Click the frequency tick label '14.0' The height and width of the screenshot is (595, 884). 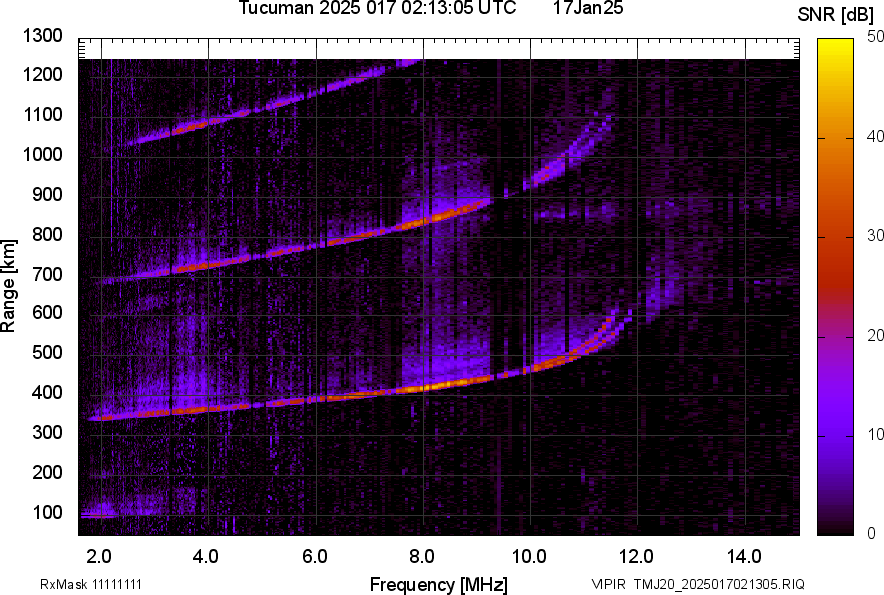(x=744, y=557)
